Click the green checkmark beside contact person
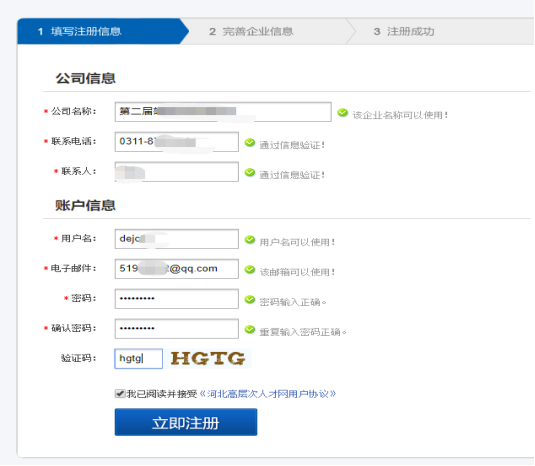 coord(250,173)
